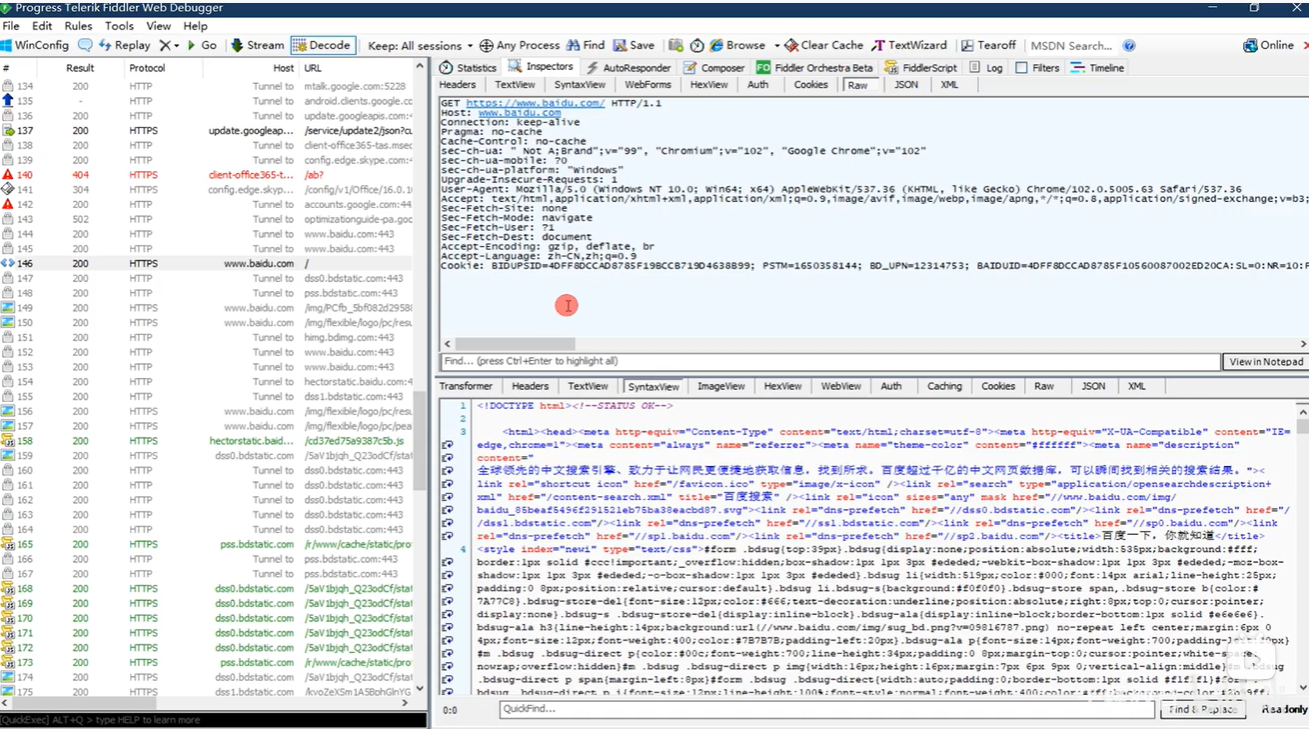Click the timer stopwatch icon in toolbar
Screen dimensions: 1309x729
[x=696, y=45]
